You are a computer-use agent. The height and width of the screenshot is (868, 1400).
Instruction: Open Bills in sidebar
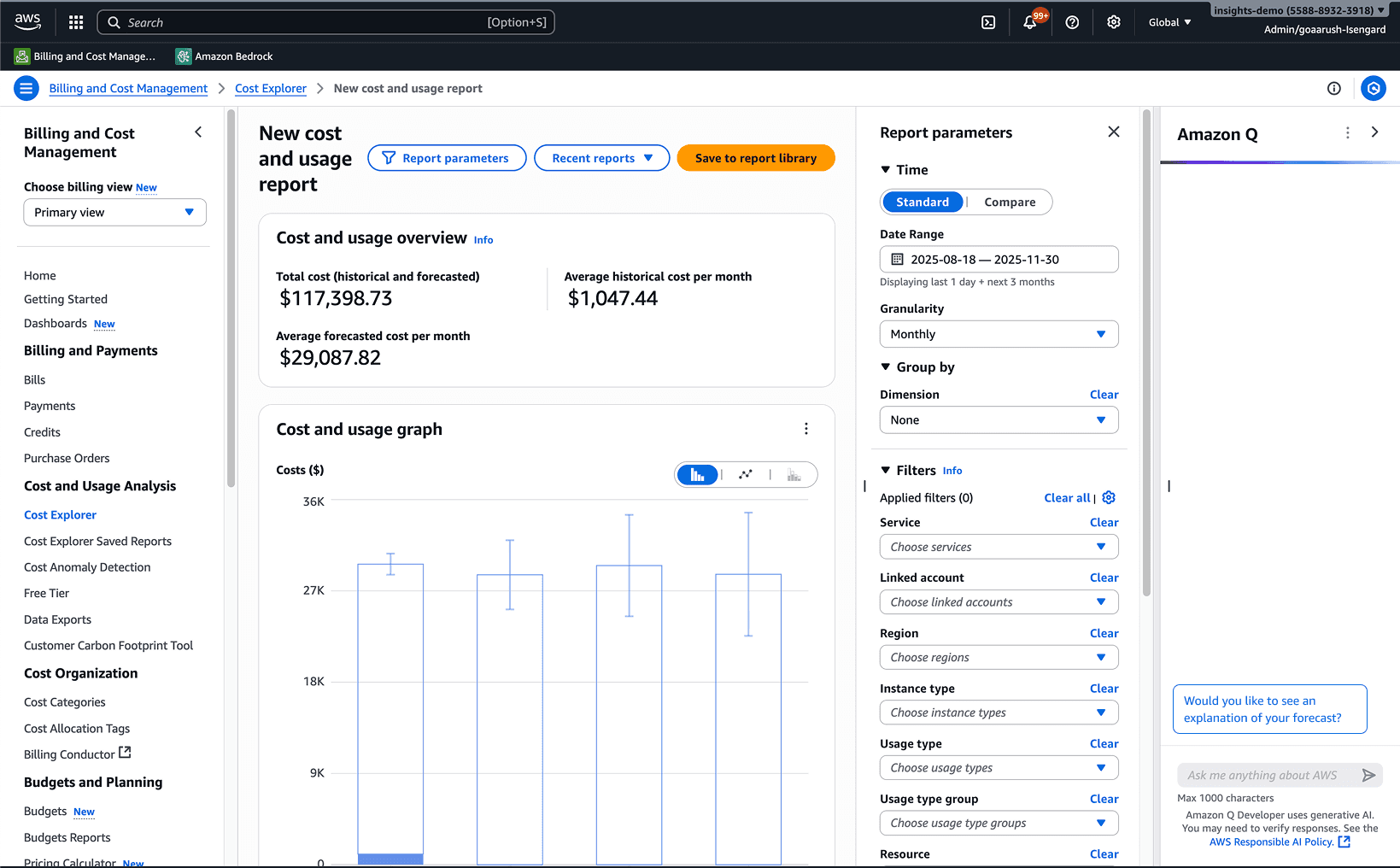35,380
